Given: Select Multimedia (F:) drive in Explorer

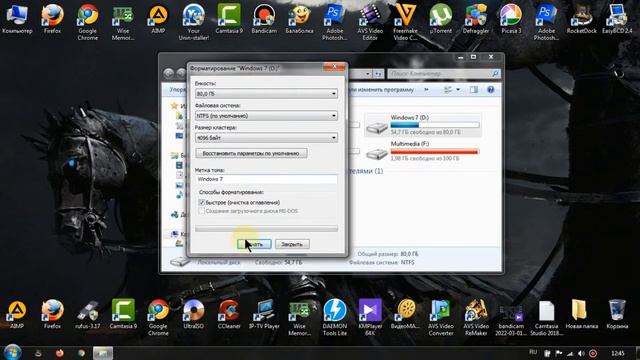Looking at the screenshot, I should coord(422,151).
